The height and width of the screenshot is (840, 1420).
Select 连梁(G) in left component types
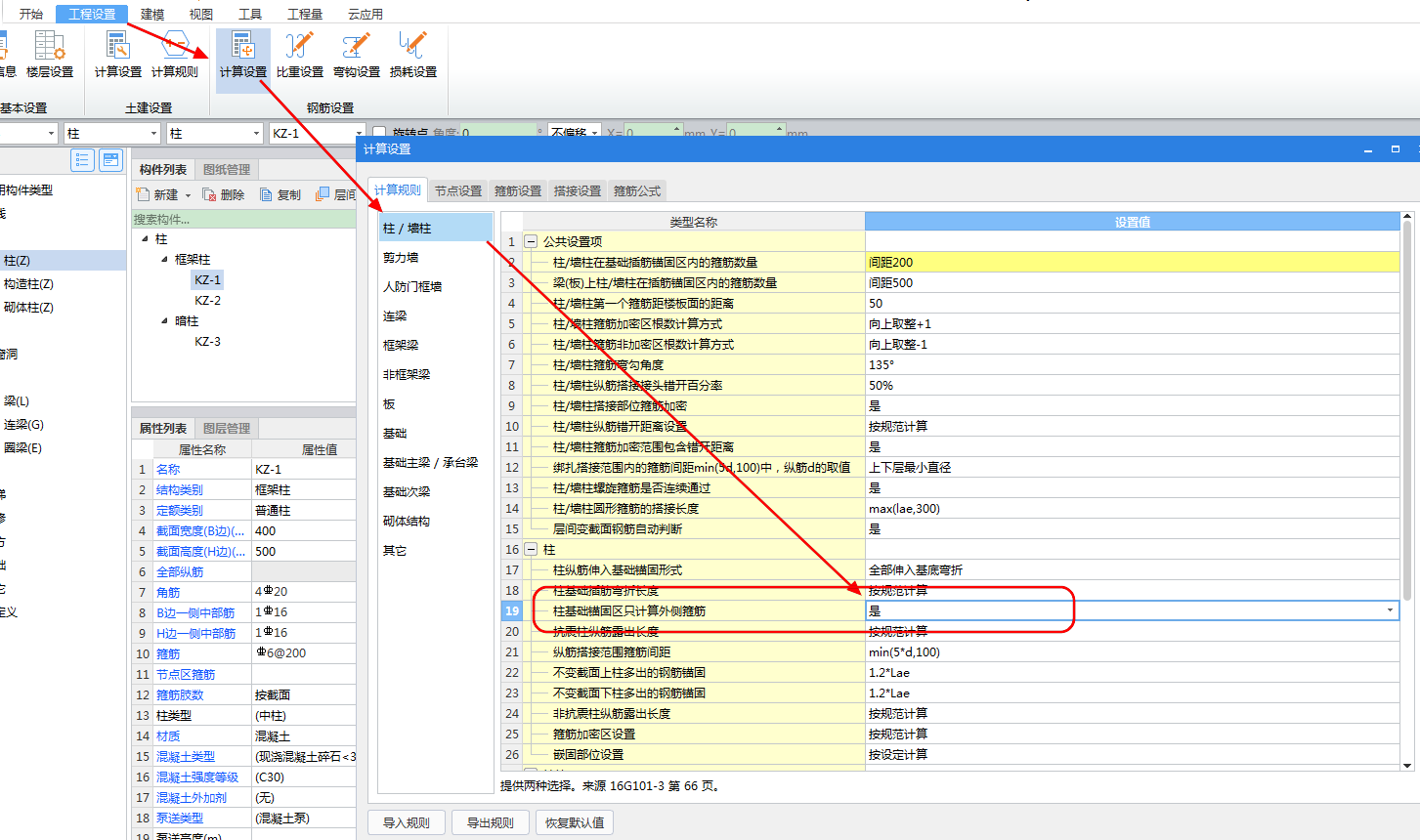pyautogui.click(x=23, y=425)
